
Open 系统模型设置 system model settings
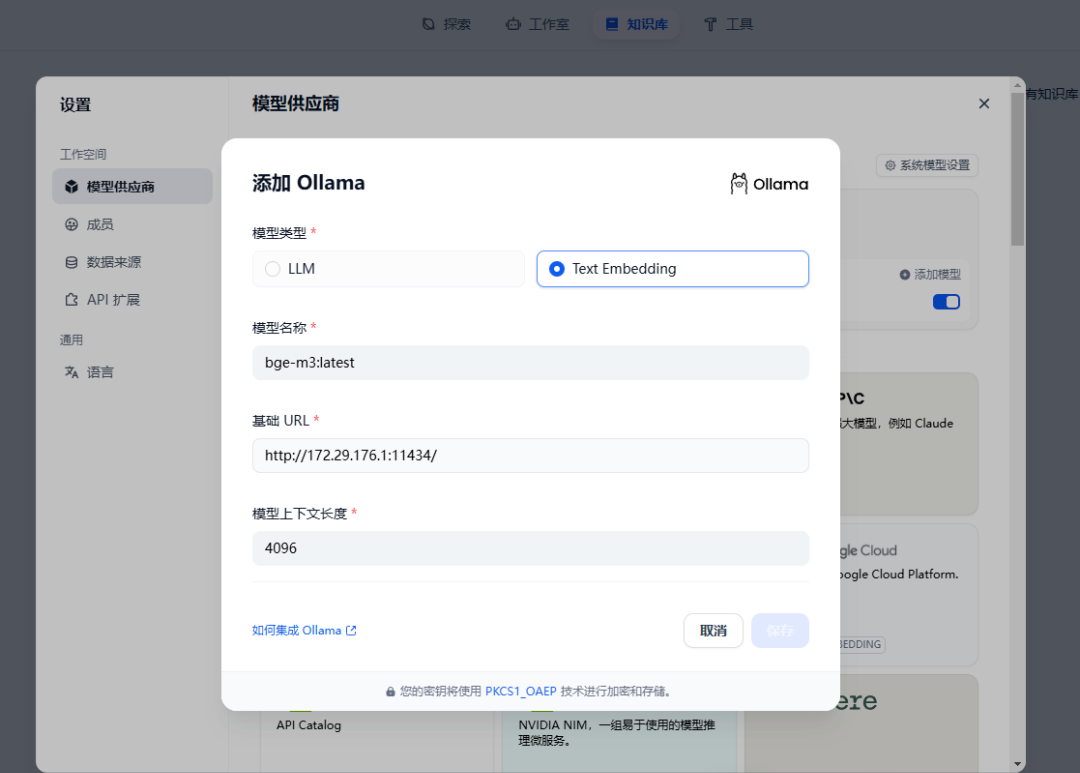[927, 165]
